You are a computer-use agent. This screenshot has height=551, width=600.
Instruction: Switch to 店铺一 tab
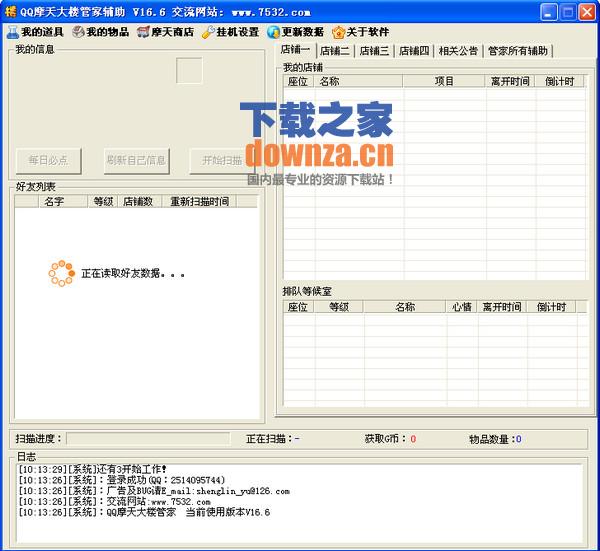[296, 50]
